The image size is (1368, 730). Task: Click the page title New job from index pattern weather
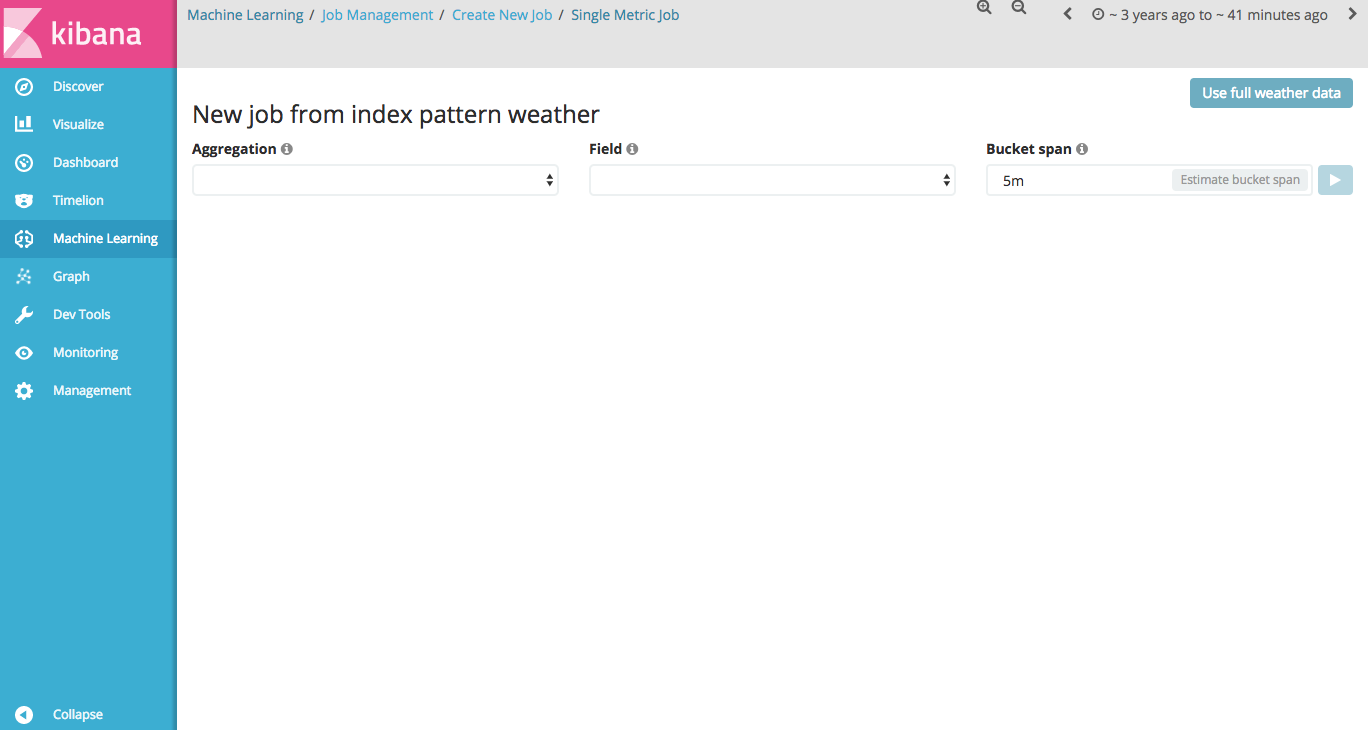pos(396,115)
